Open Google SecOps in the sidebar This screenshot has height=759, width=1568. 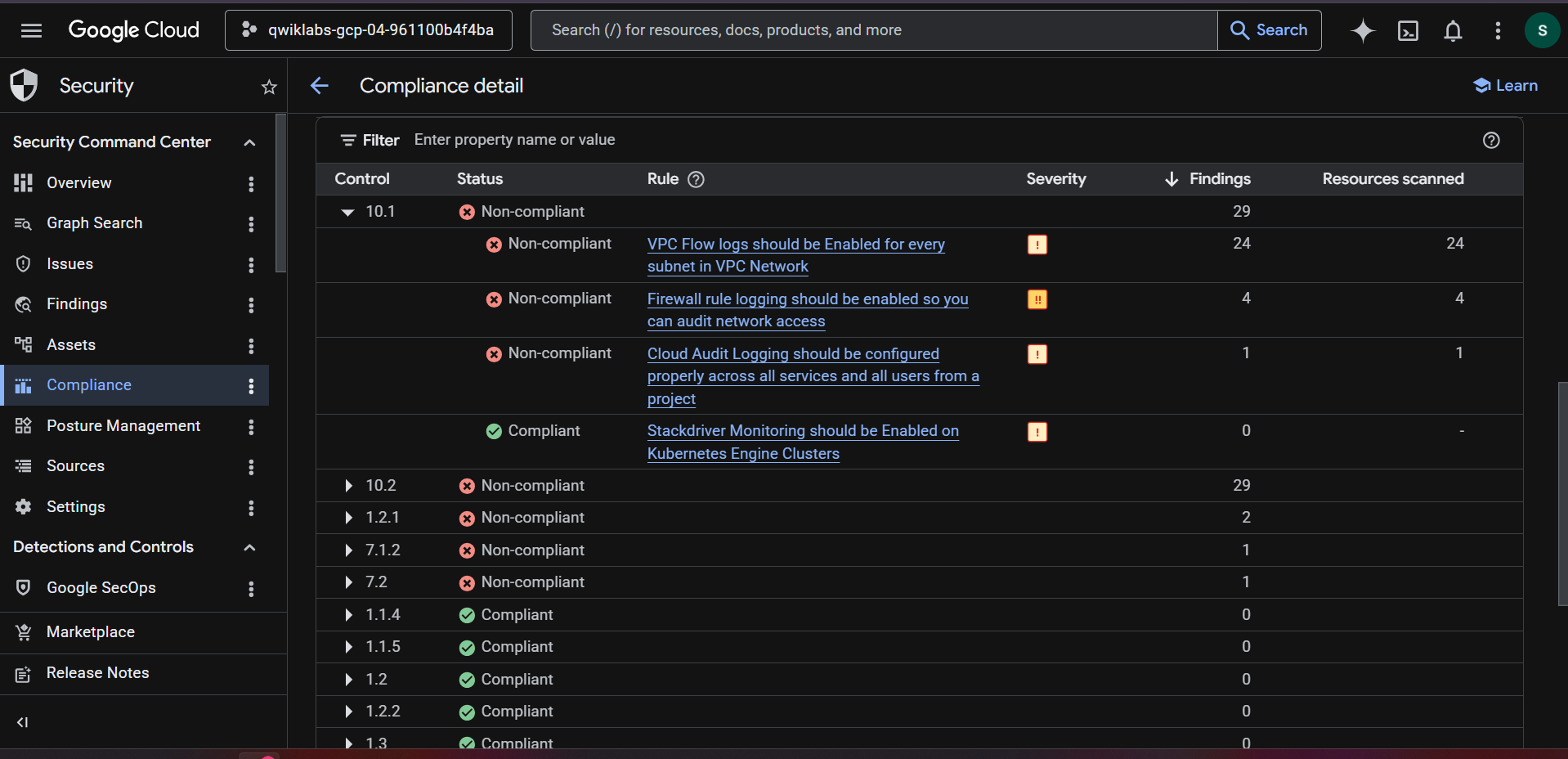coord(101,588)
